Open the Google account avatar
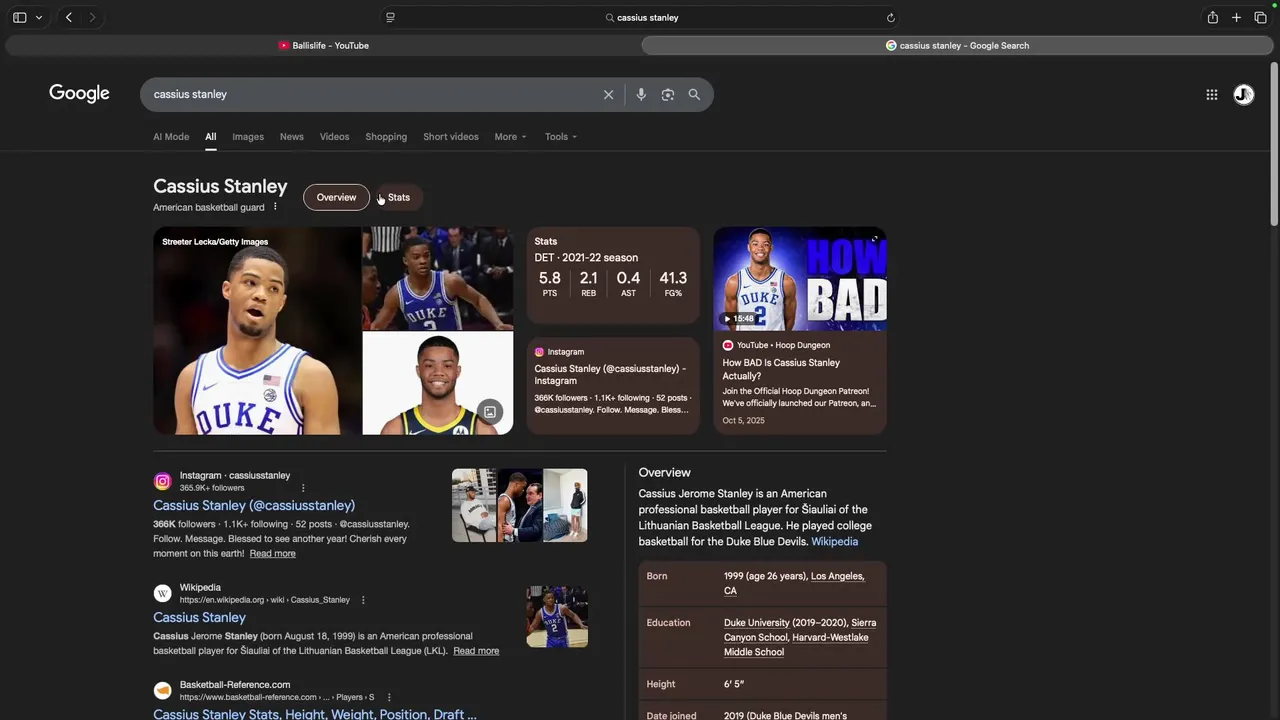The width and height of the screenshot is (1280, 720). click(x=1243, y=94)
